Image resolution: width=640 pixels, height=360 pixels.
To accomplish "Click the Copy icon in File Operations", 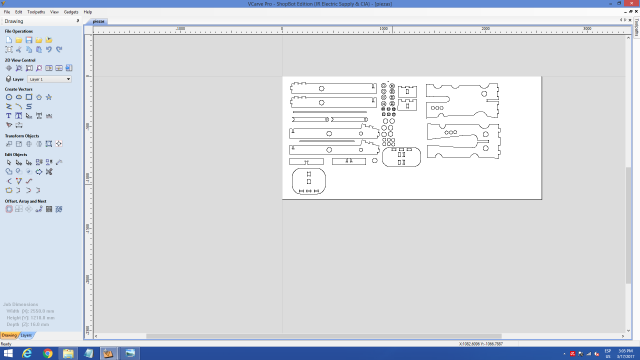I will [29, 49].
